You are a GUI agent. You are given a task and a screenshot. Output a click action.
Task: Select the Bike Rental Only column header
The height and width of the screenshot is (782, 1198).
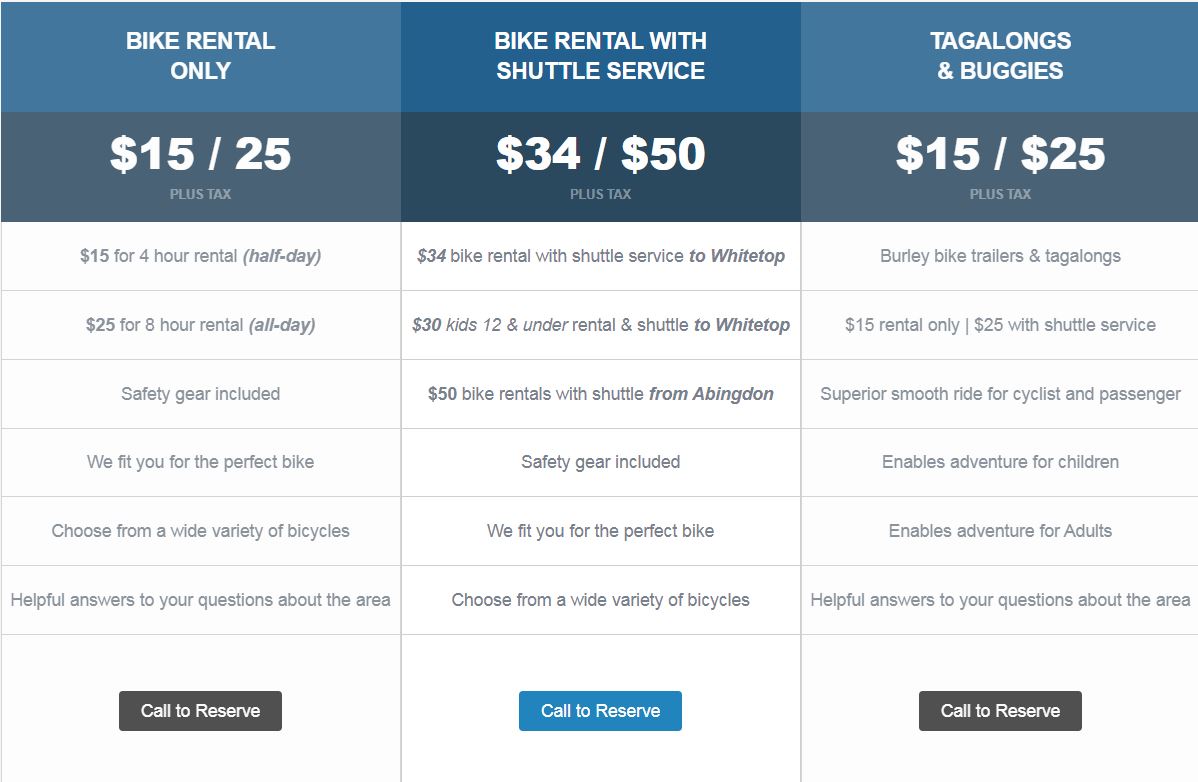[200, 56]
